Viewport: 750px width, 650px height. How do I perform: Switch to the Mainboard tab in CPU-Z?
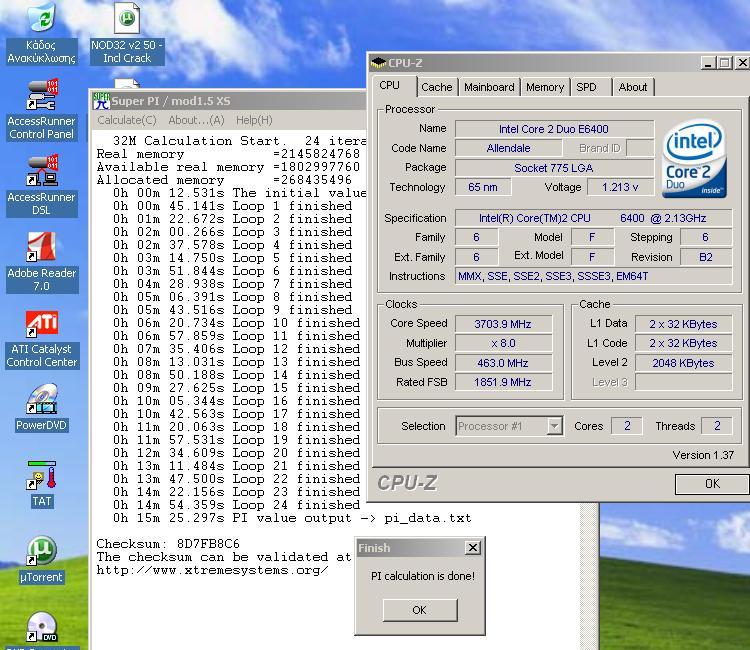(489, 87)
